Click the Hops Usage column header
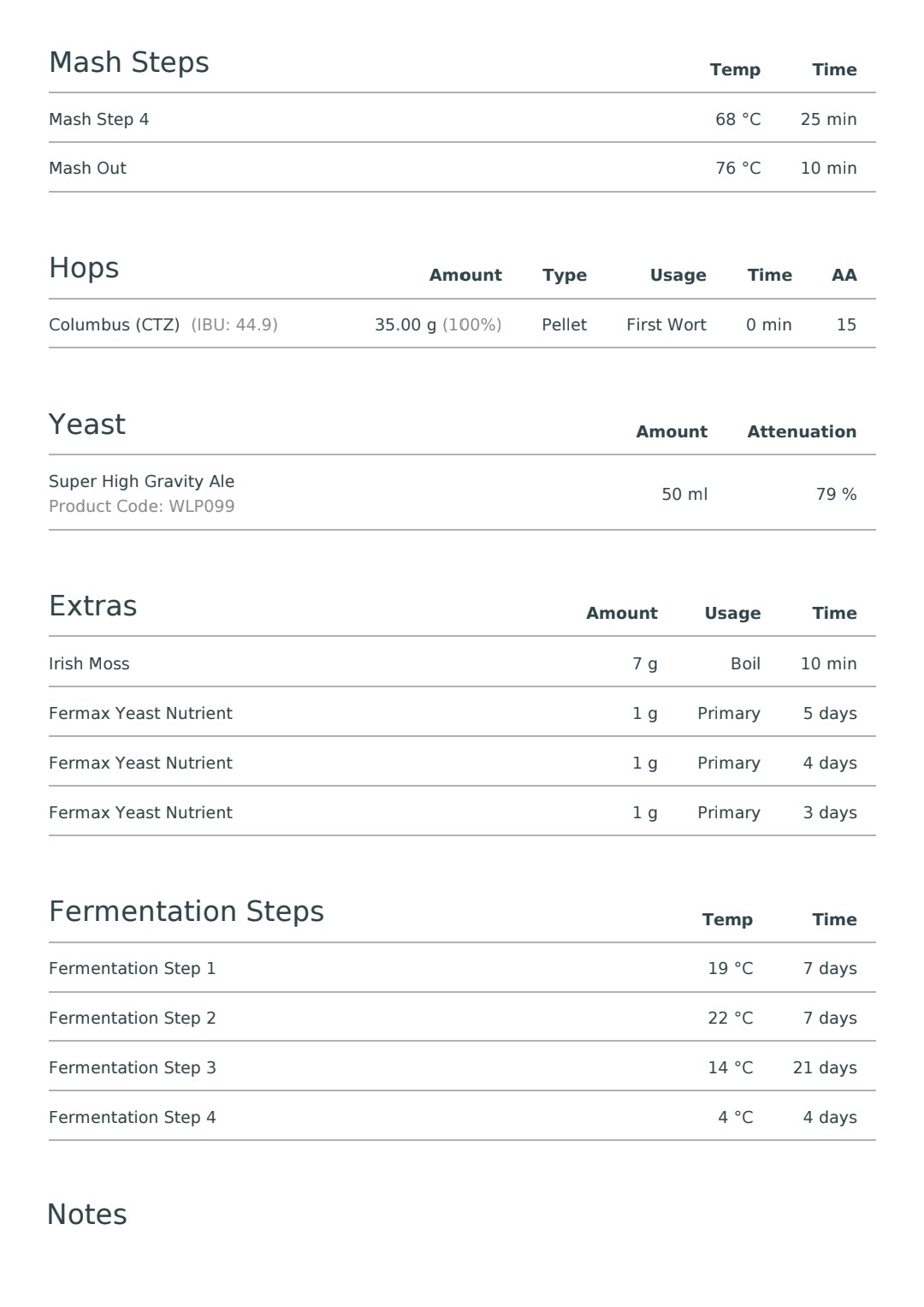Viewport: 924px width, 1307px height. pyautogui.click(x=678, y=275)
